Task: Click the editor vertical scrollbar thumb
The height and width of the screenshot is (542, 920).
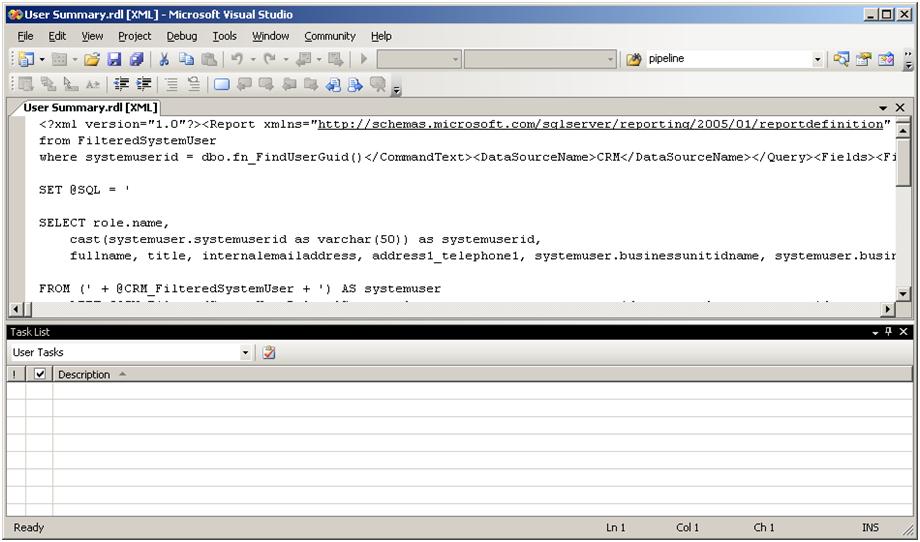Action: pos(902,162)
